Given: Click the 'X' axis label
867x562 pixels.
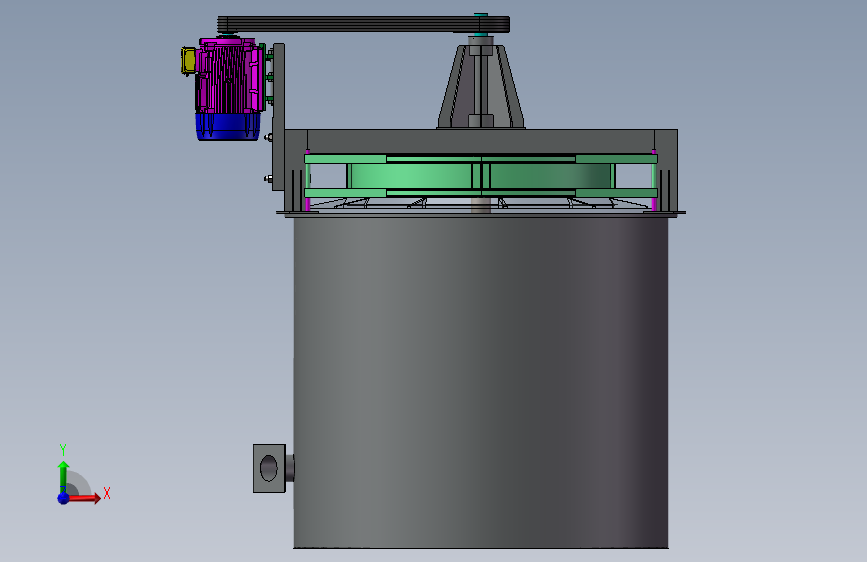Looking at the screenshot, I should 107,493.
